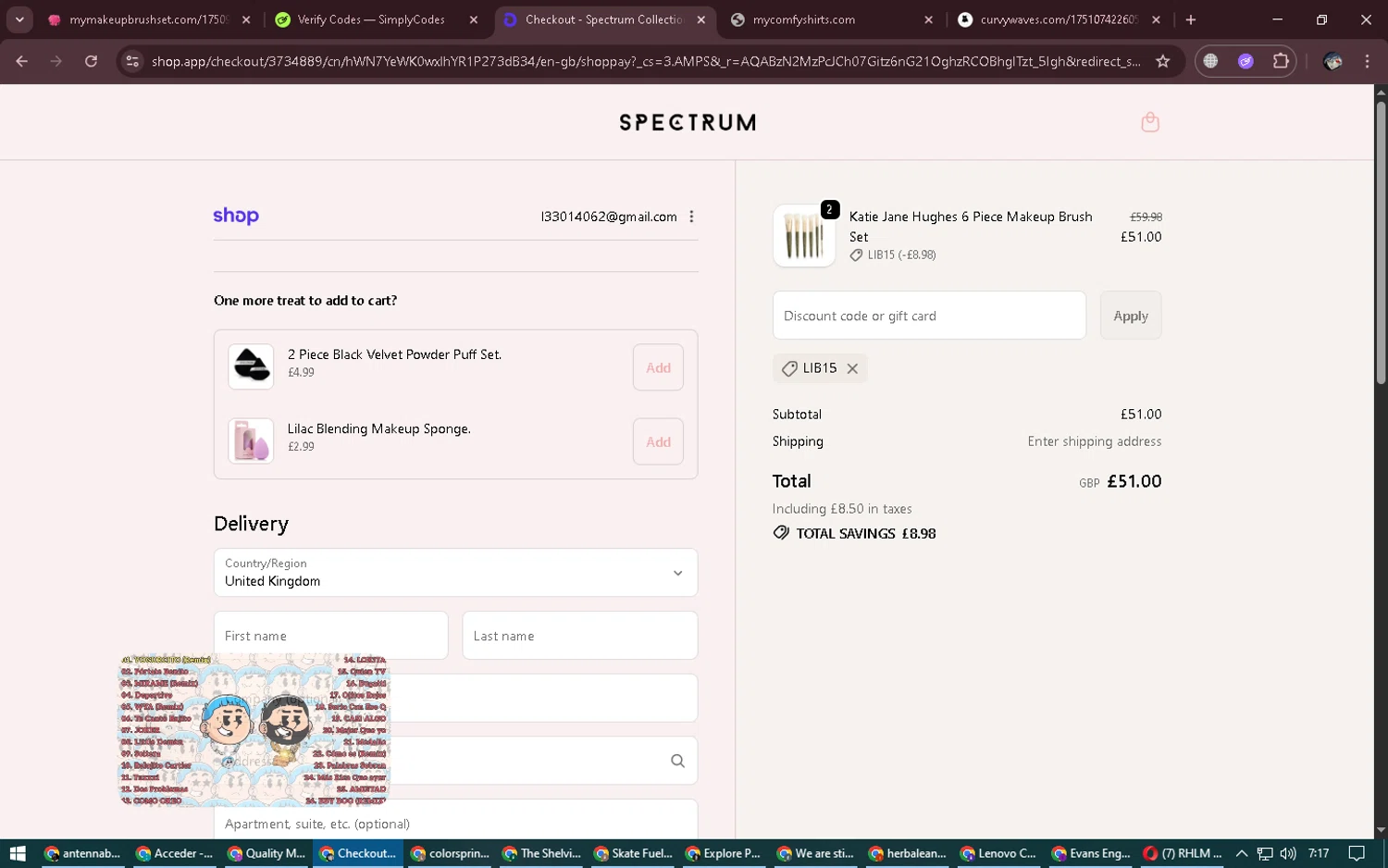
Task: Open the Chrome profile avatar
Action: [1332, 61]
